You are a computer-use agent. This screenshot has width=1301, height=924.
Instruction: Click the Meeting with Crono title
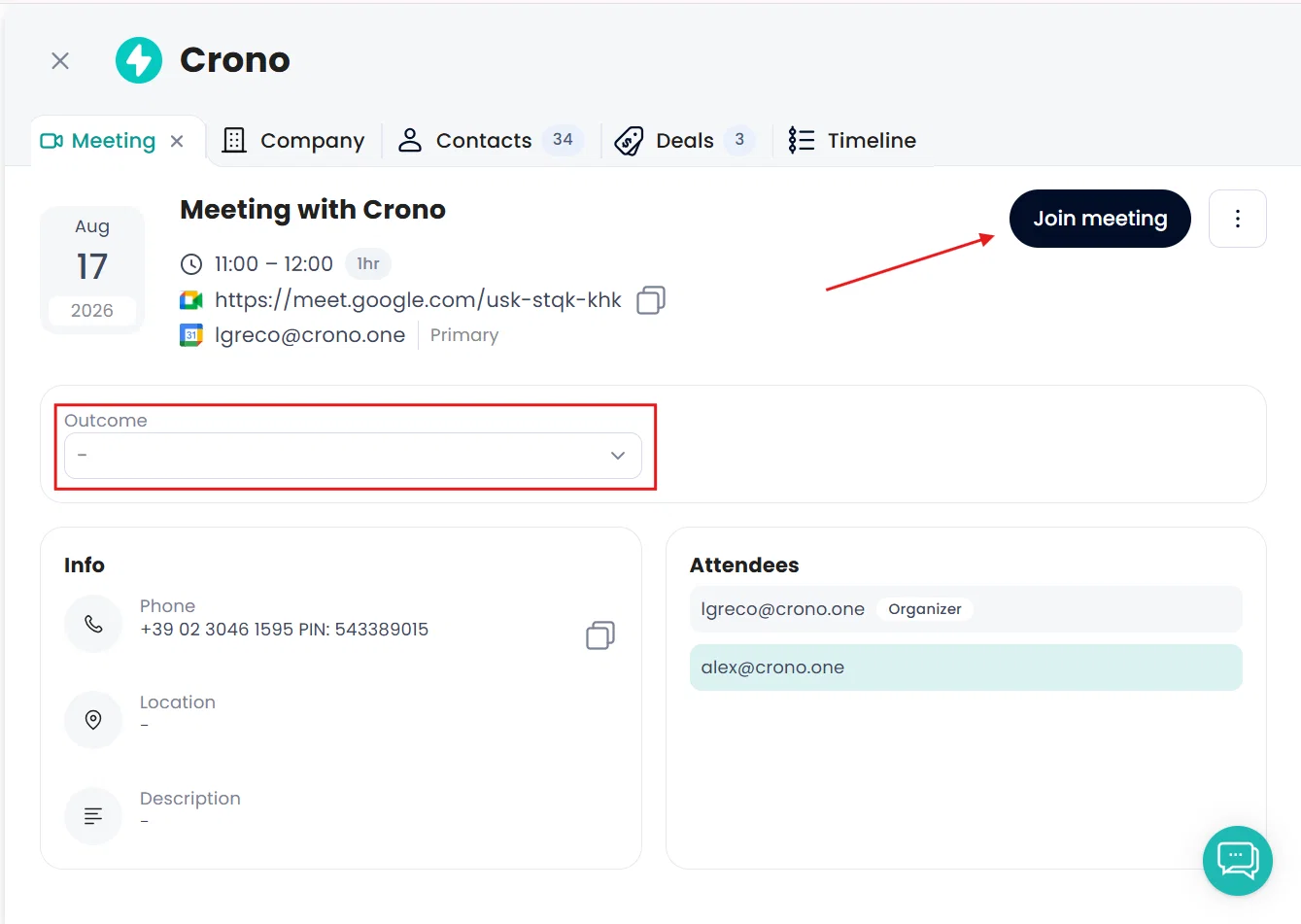[313, 210]
